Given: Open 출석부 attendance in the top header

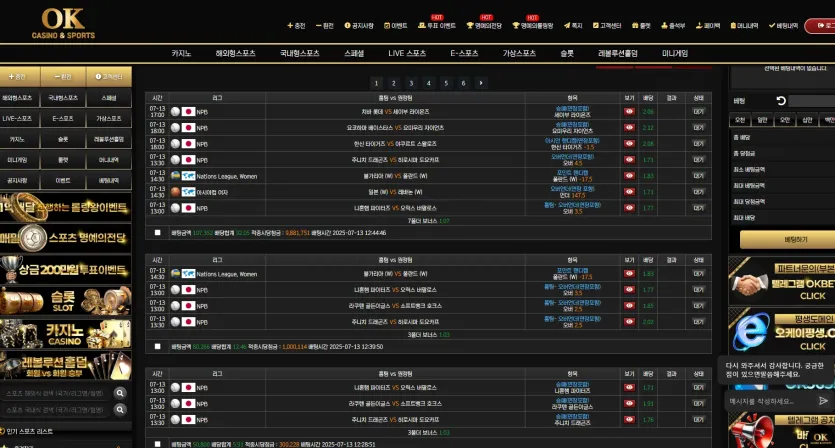Looking at the screenshot, I should click(x=673, y=26).
